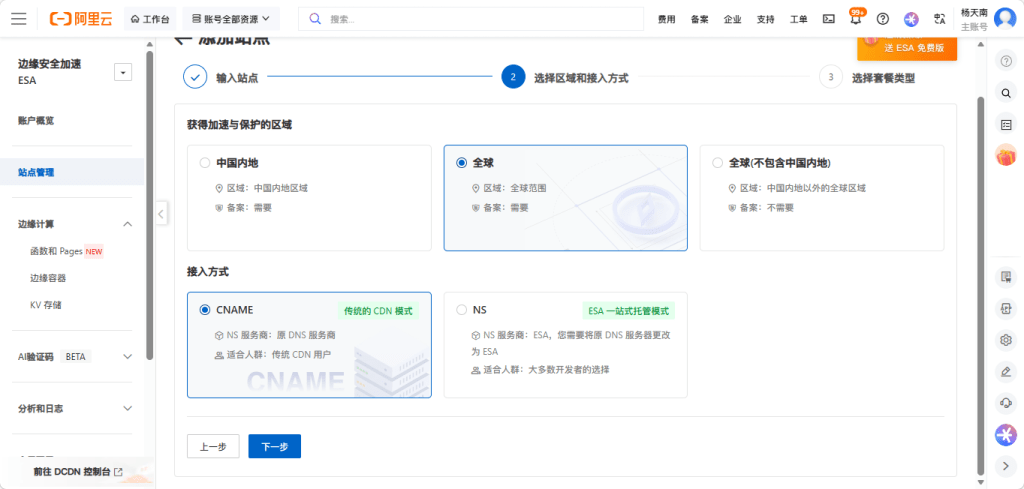Open notifications bell with 99+ badge
The width and height of the screenshot is (1024, 489).
click(856, 18)
